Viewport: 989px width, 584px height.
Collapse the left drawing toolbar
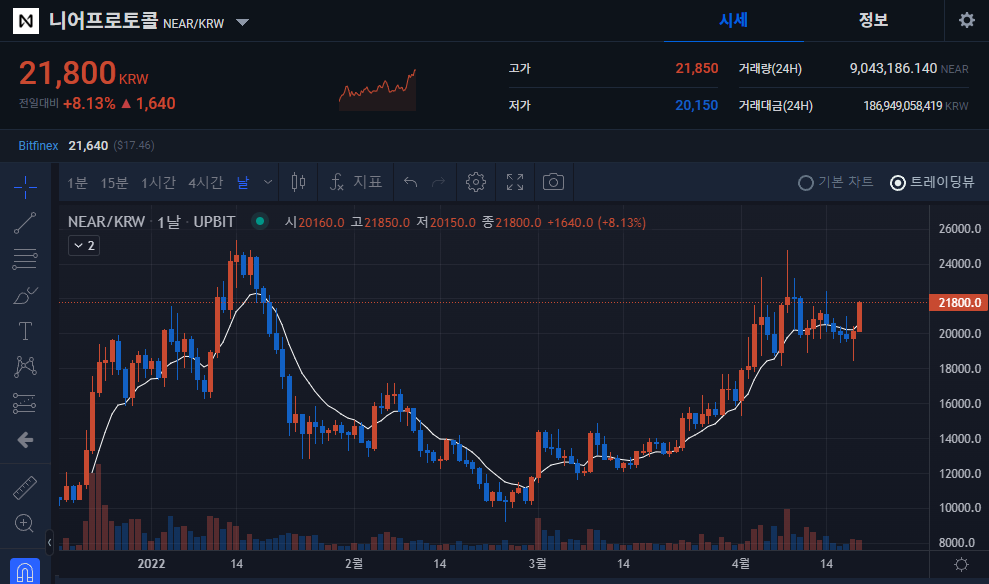[x=50, y=542]
